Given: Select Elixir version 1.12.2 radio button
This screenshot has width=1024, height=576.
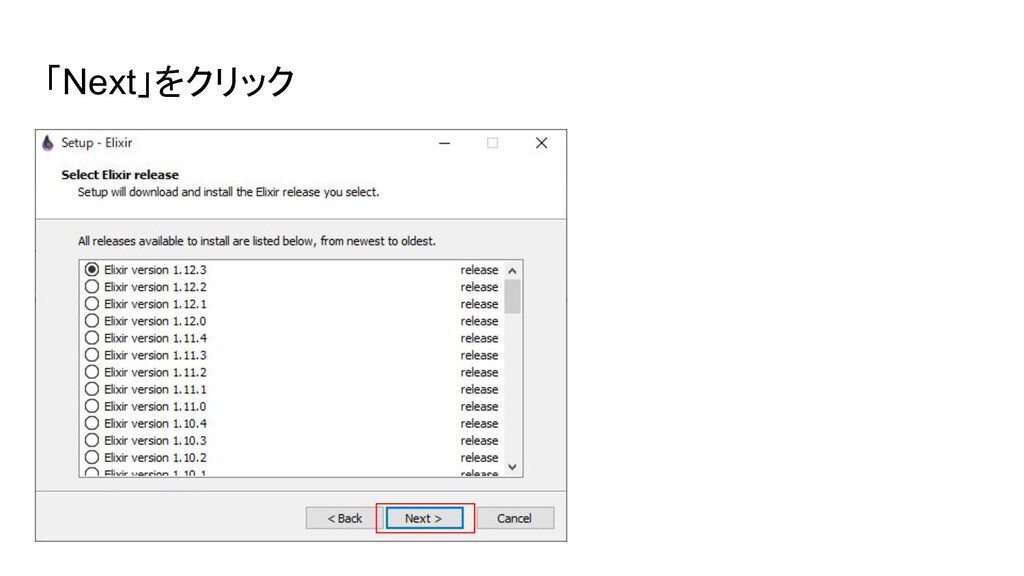Looking at the screenshot, I should [x=92, y=287].
